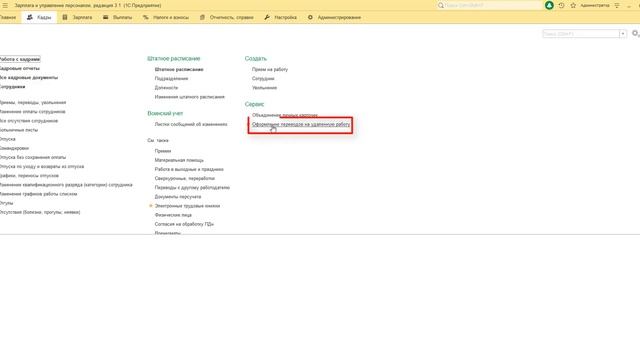Open the bold Штатное расписание link
The image size is (640, 360).
click(179, 69)
